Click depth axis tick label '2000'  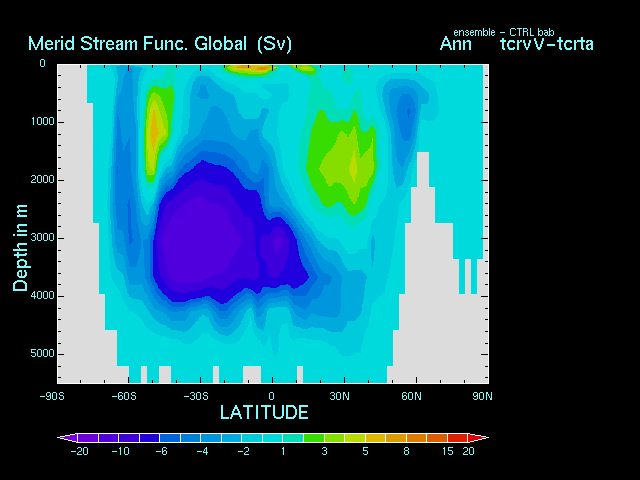click(42, 180)
